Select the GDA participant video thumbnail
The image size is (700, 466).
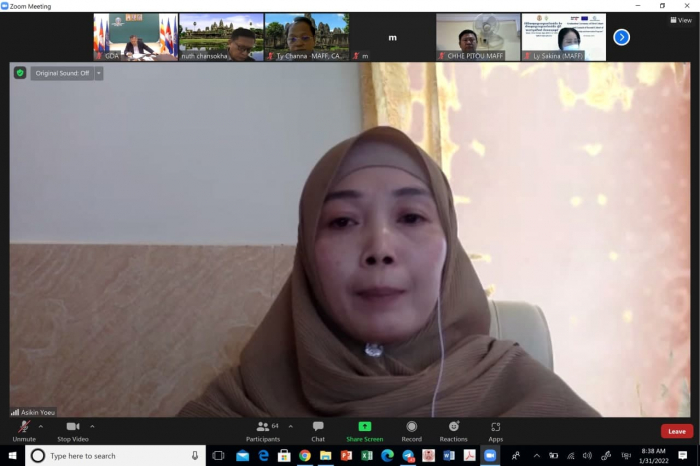click(135, 37)
